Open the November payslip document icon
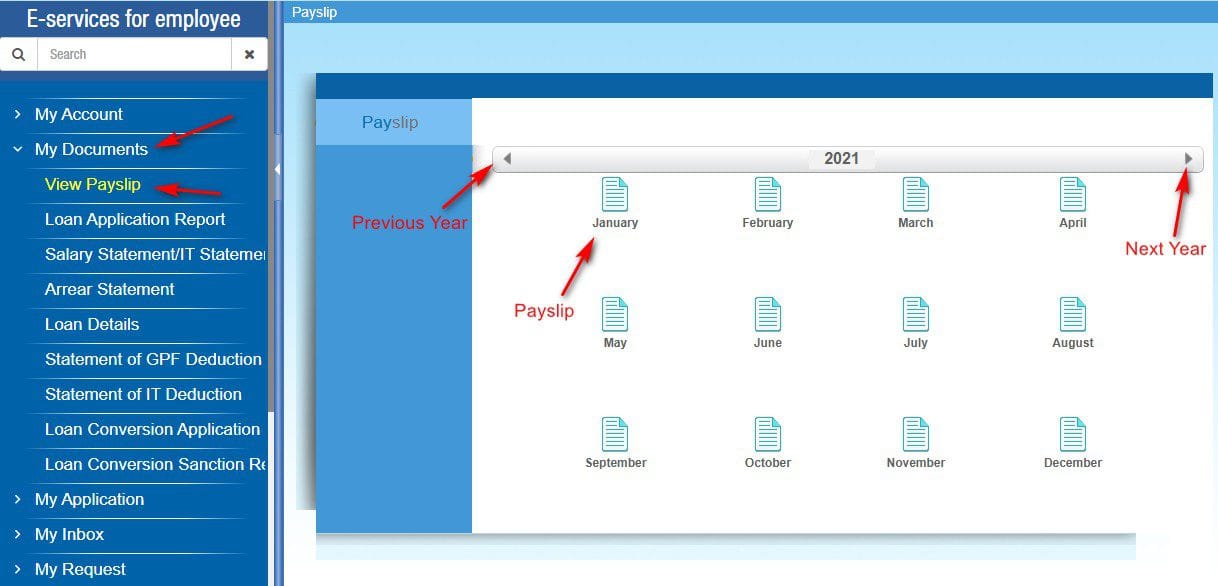Image resolution: width=1218 pixels, height=586 pixels. (x=916, y=434)
